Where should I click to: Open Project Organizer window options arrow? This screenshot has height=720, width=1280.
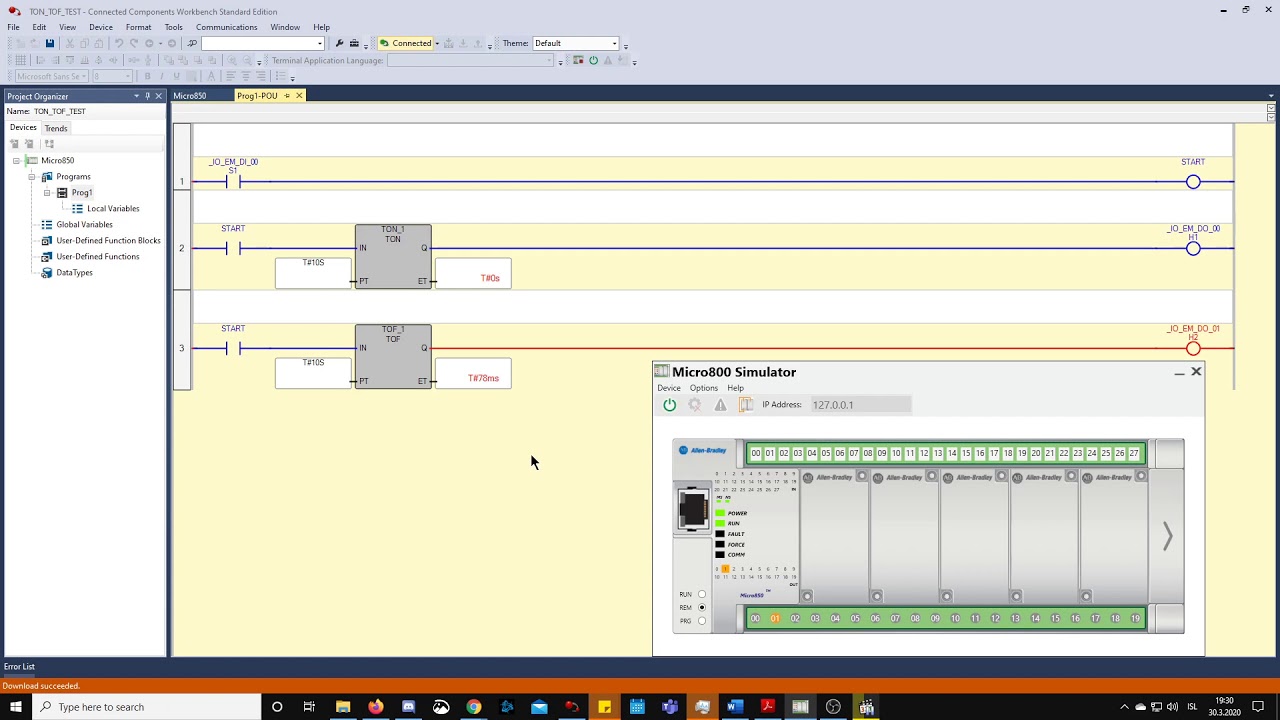point(136,96)
